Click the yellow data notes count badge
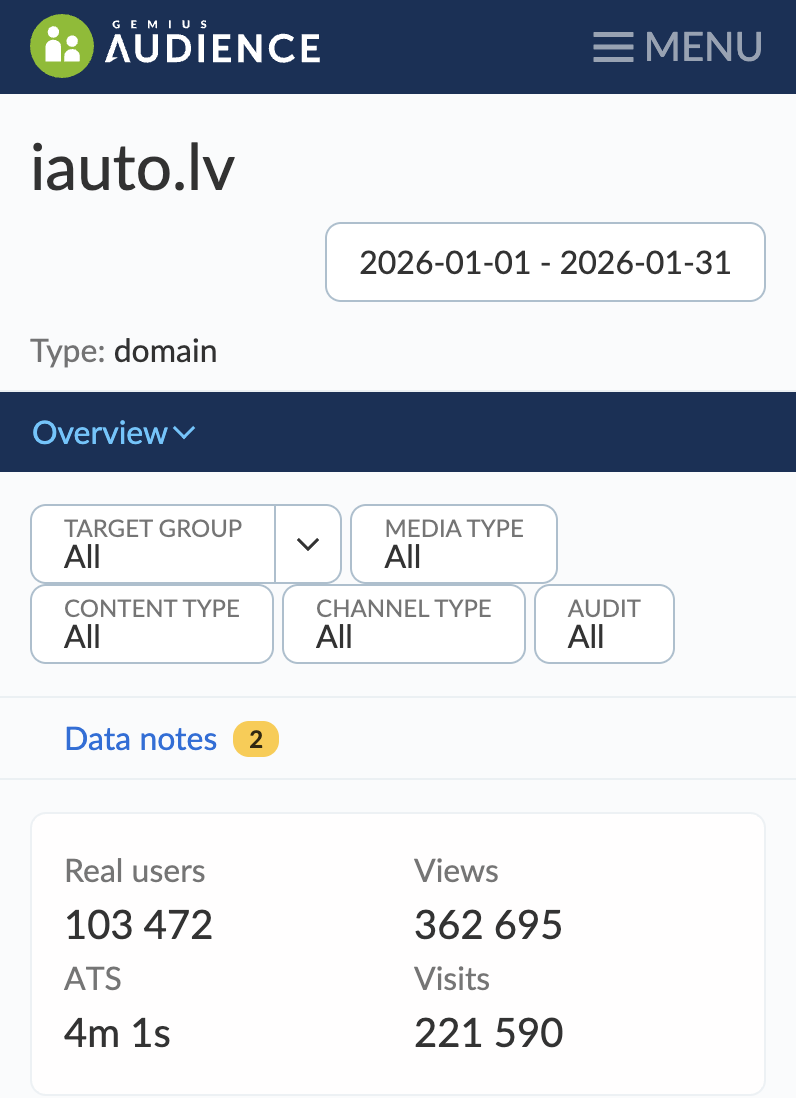 coord(256,740)
